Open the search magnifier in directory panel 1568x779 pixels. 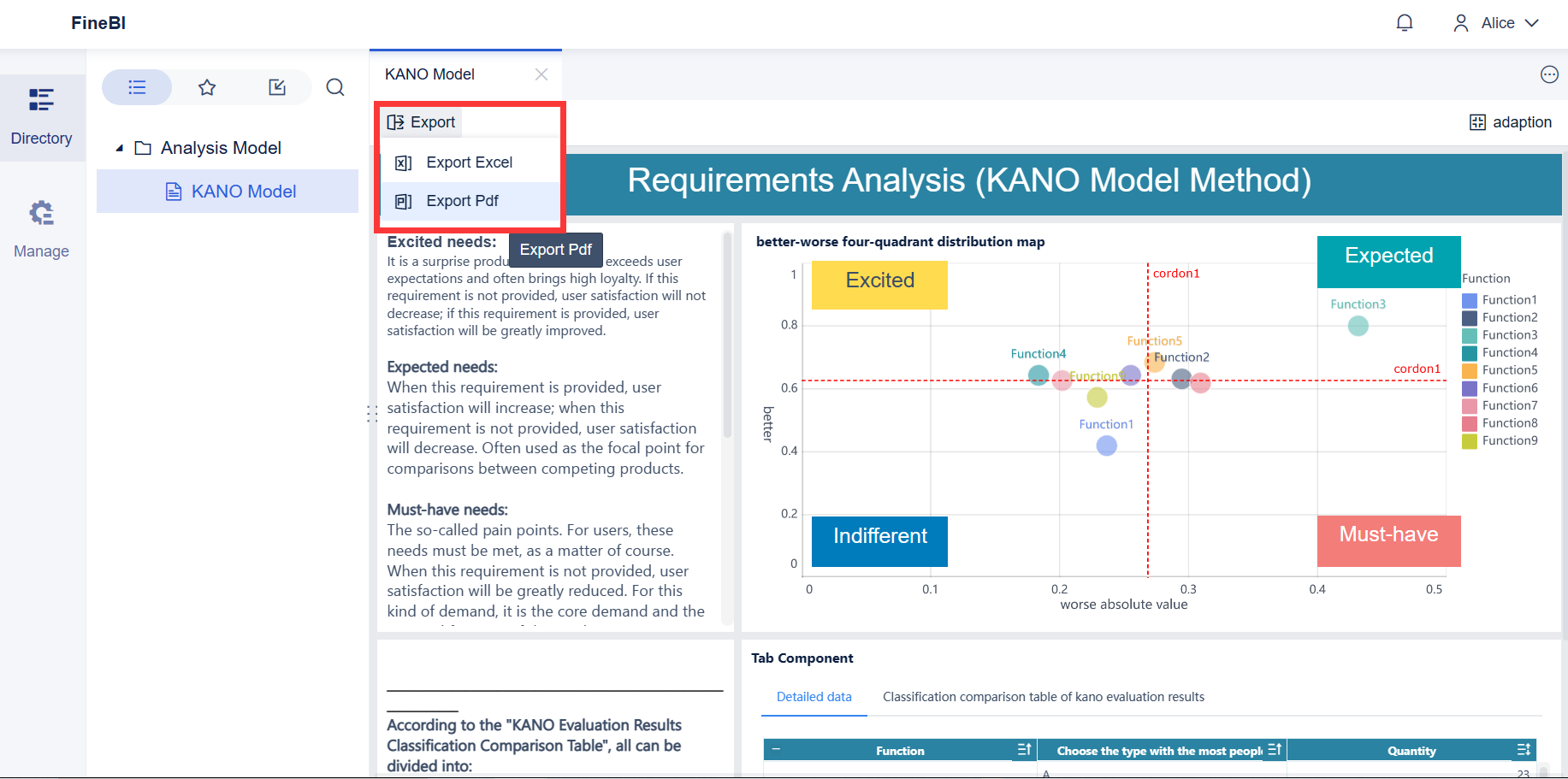335,87
